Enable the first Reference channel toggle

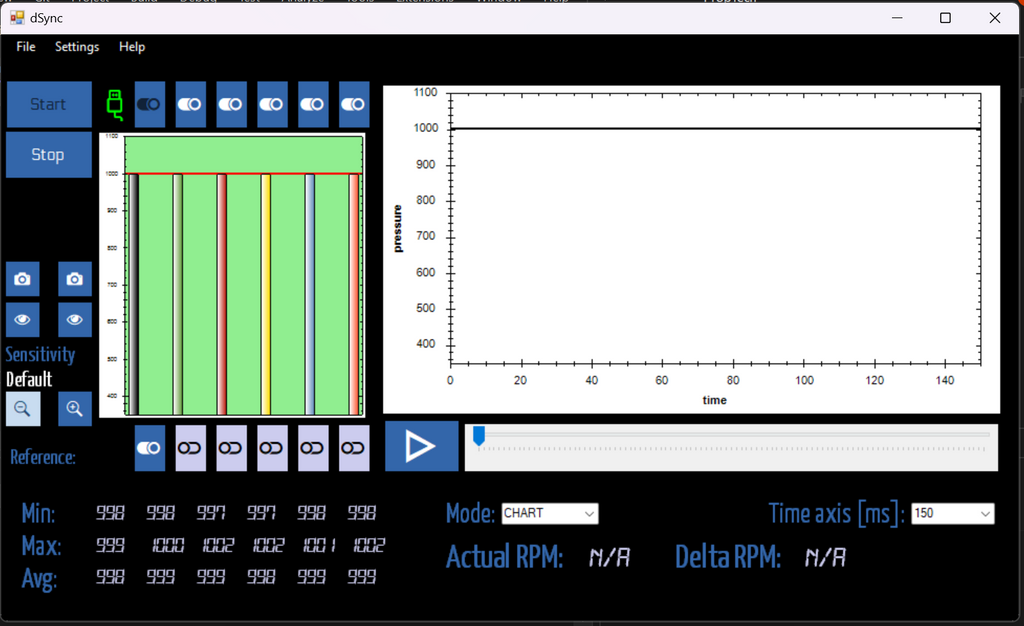click(150, 448)
